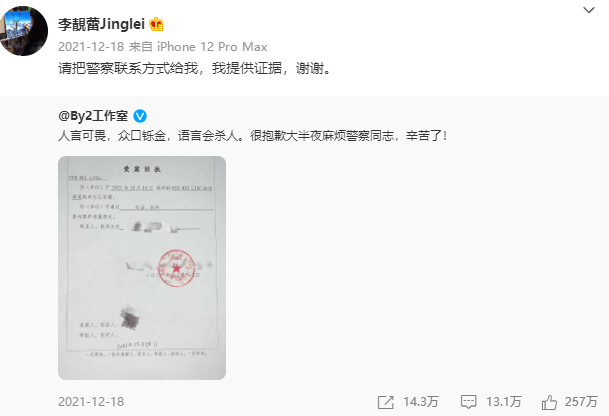609x416 pixels.
Task: Click the repost share icon
Action: 385,402
